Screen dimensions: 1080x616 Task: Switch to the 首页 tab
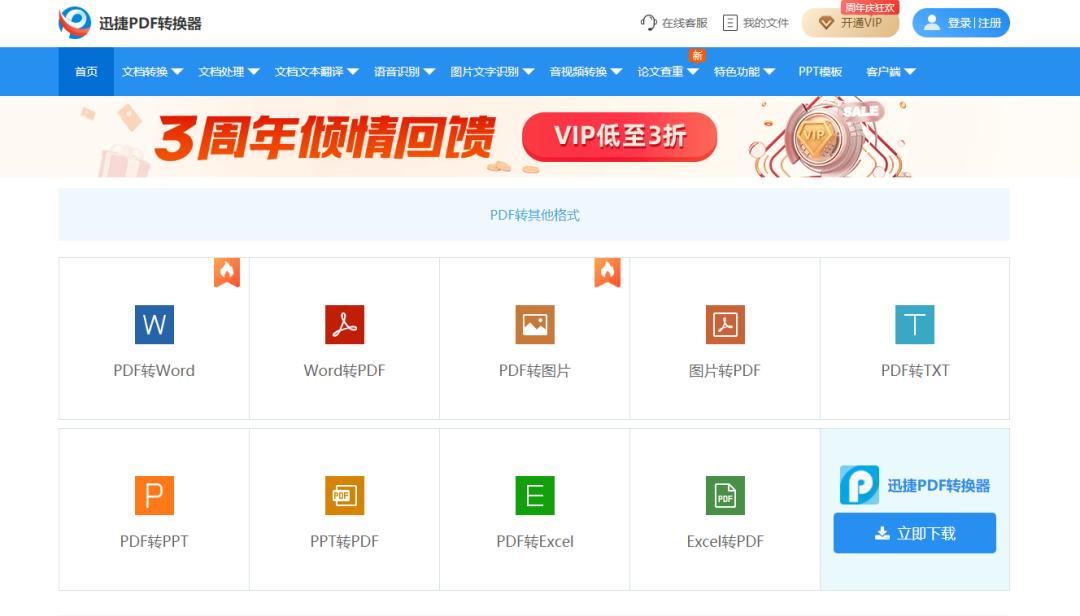click(85, 71)
